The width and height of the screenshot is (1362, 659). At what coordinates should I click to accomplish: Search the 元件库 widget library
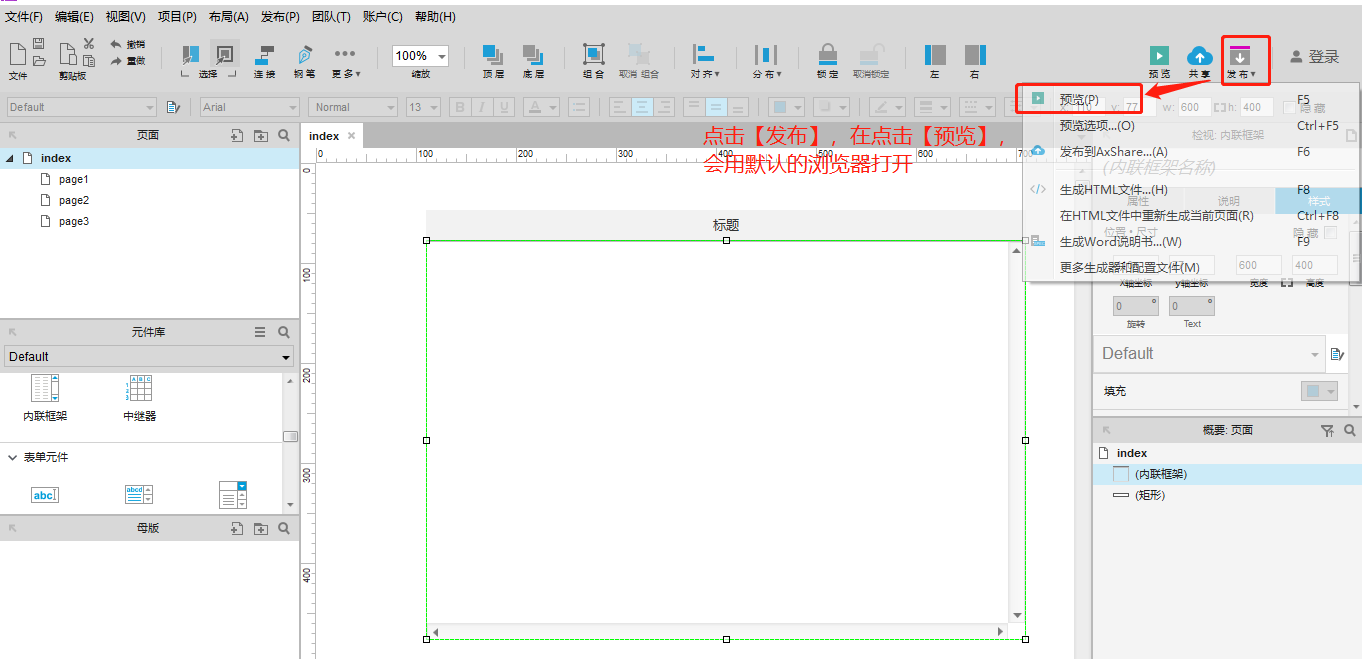[284, 332]
